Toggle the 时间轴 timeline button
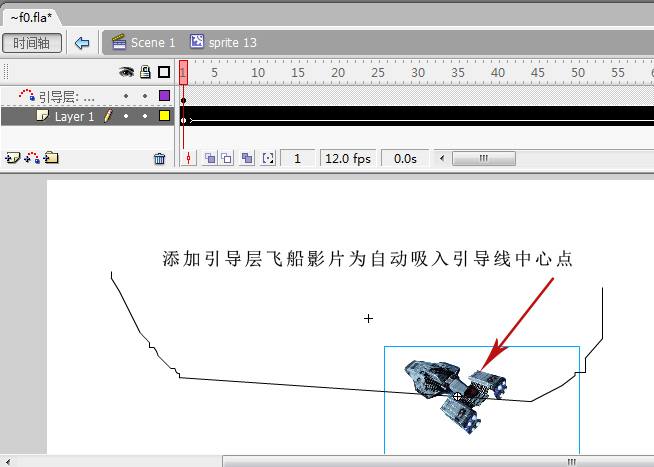The image size is (654, 467). click(x=32, y=43)
